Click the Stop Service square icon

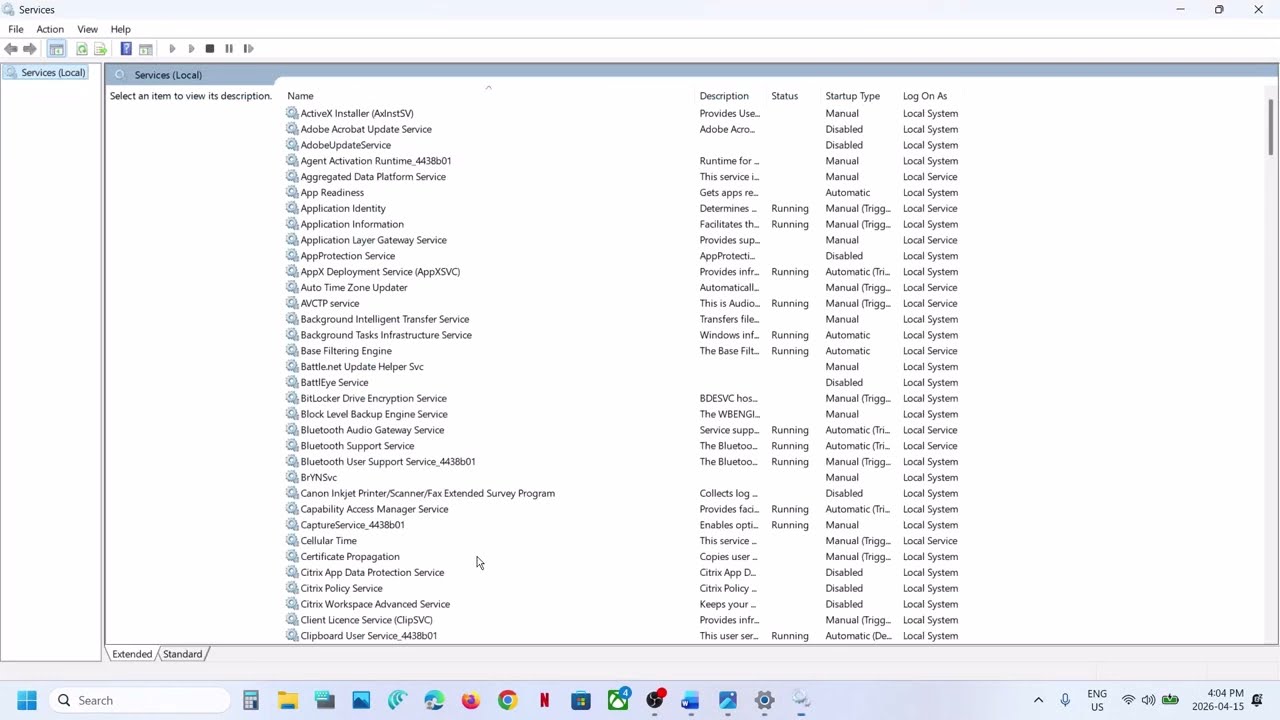(210, 48)
